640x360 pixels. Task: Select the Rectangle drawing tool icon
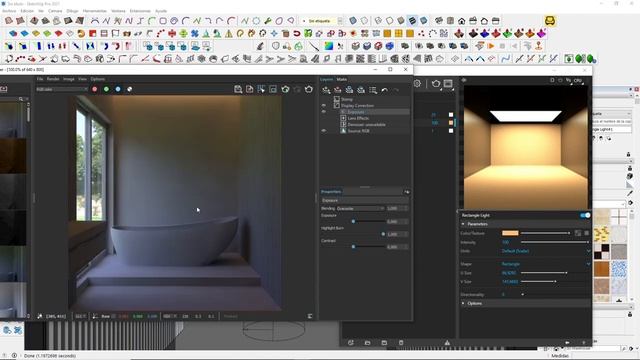click(163, 21)
